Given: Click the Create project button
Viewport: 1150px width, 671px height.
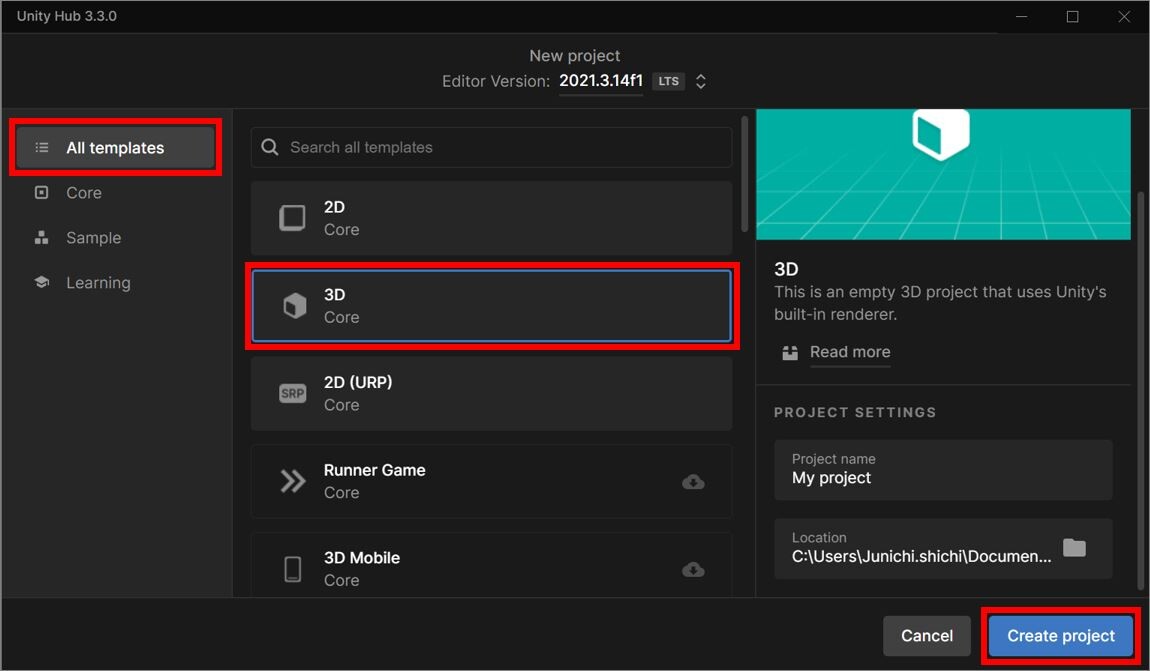Looking at the screenshot, I should tap(1061, 636).
